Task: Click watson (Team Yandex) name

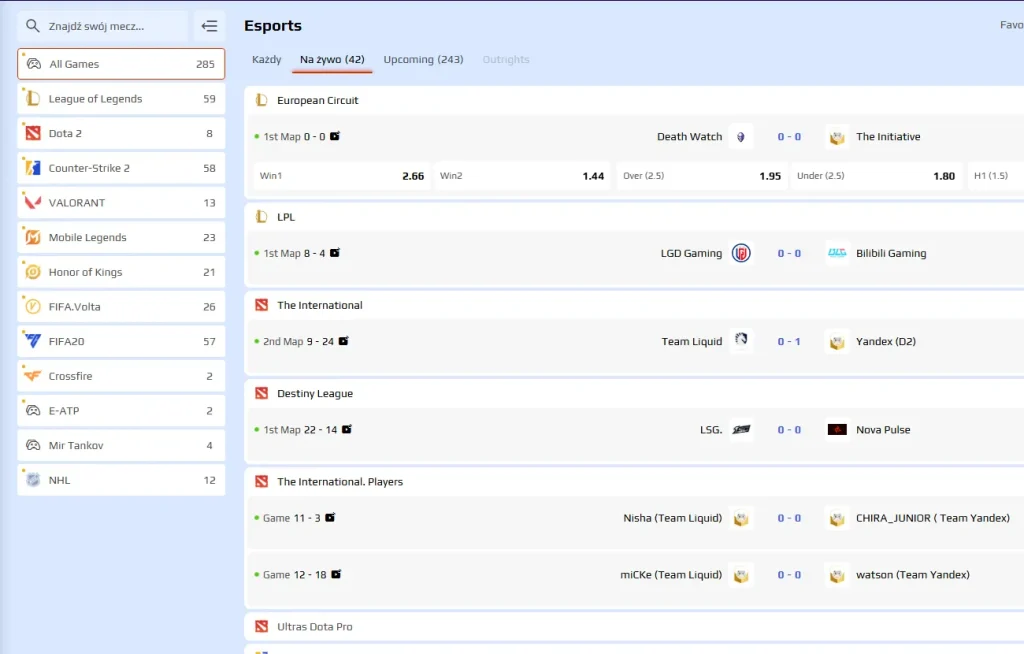Action: point(912,575)
